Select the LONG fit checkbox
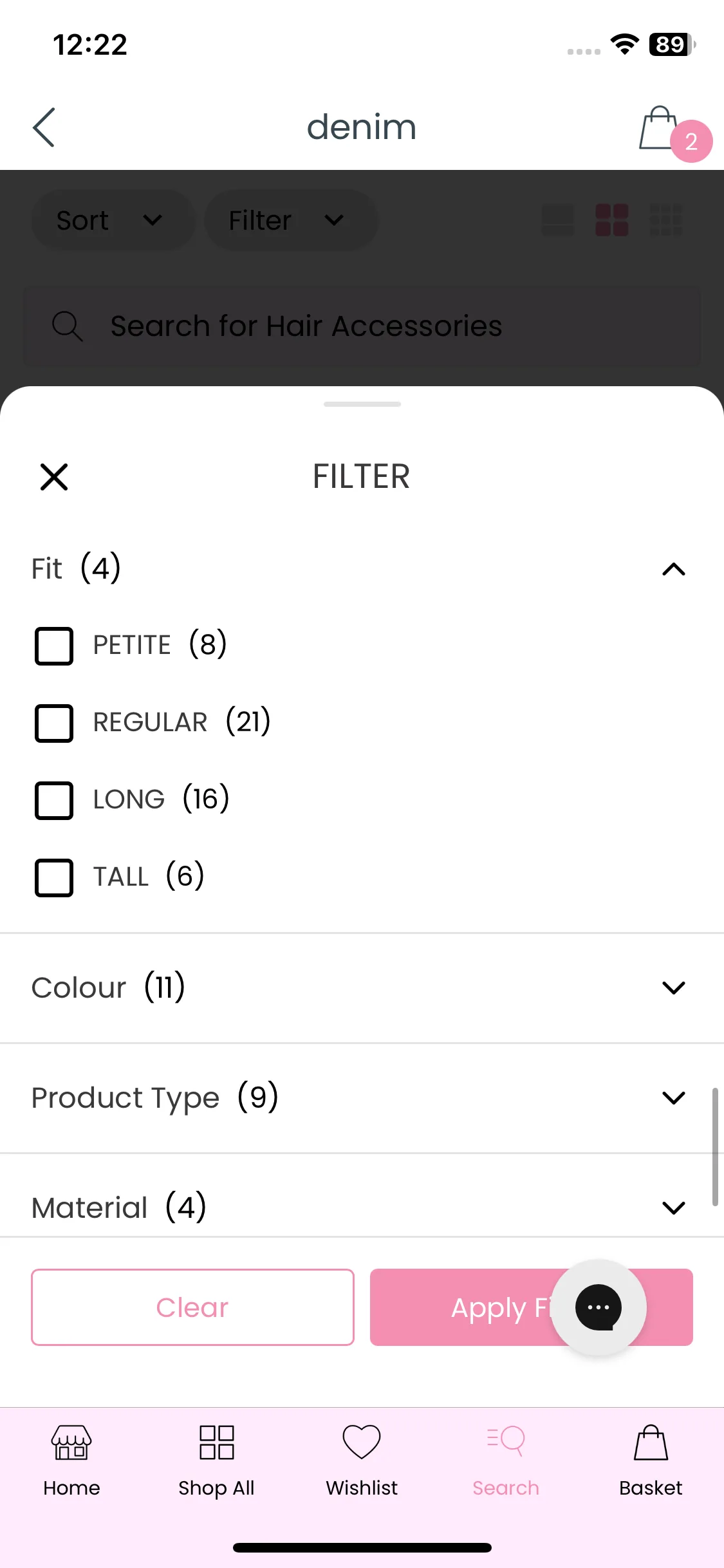This screenshot has width=724, height=1568. tap(54, 800)
